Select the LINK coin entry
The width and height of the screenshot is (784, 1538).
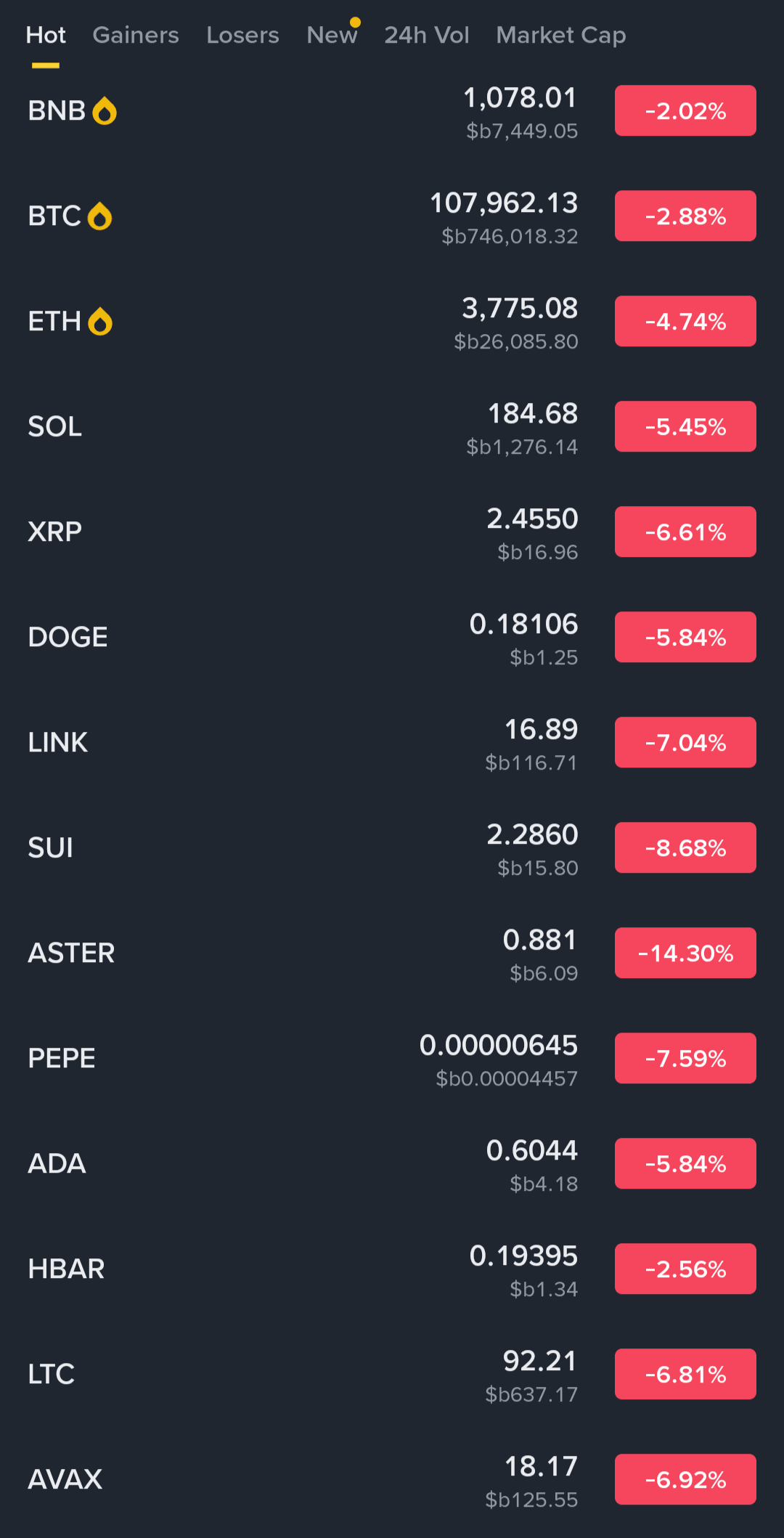(392, 743)
